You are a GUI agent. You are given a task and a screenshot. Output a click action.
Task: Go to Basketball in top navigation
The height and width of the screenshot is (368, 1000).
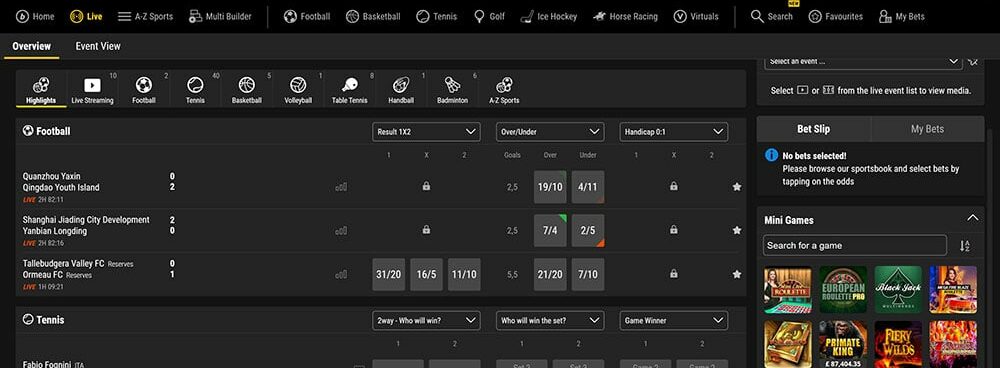[373, 17]
